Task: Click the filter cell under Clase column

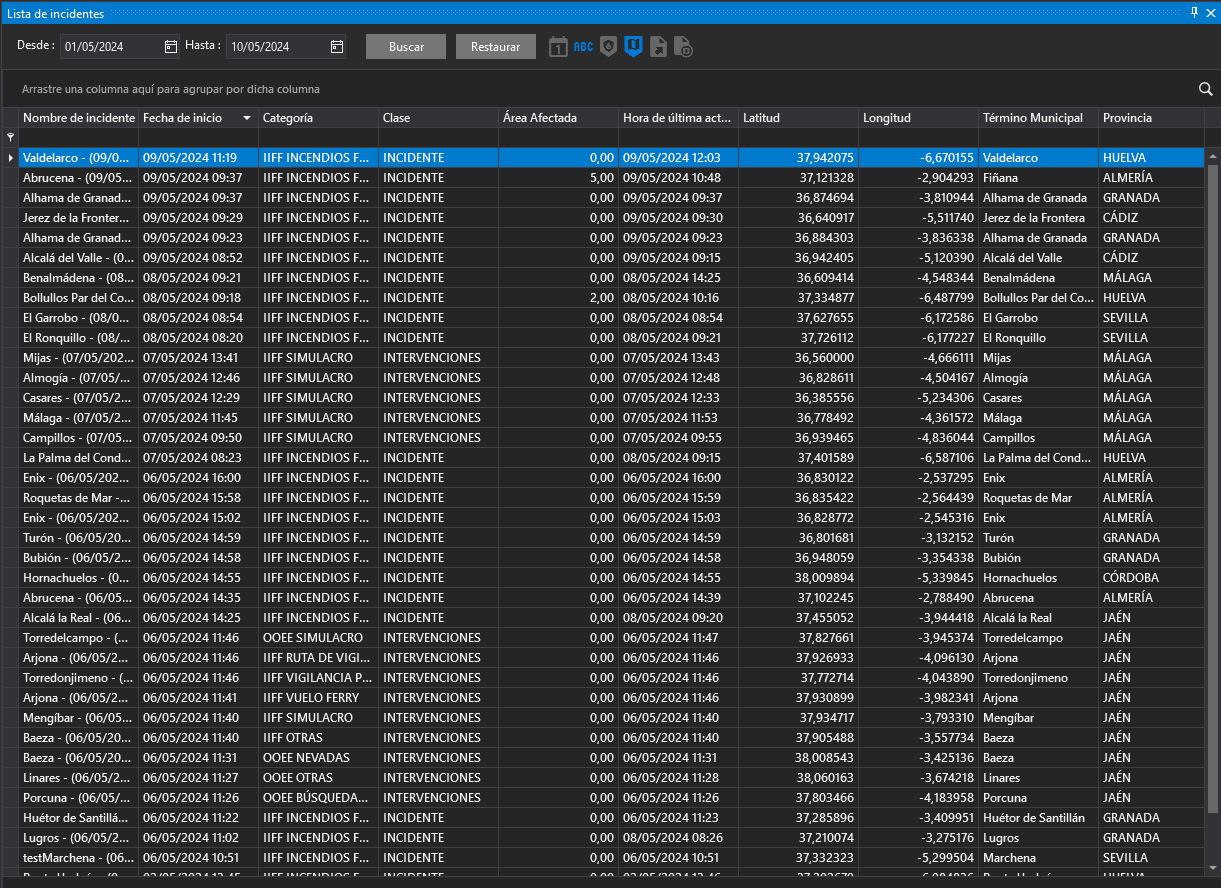Action: click(438, 137)
